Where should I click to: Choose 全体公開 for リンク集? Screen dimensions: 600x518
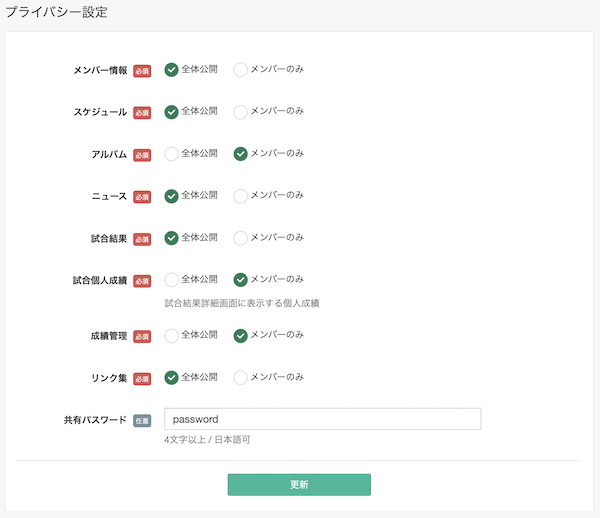pos(172,378)
